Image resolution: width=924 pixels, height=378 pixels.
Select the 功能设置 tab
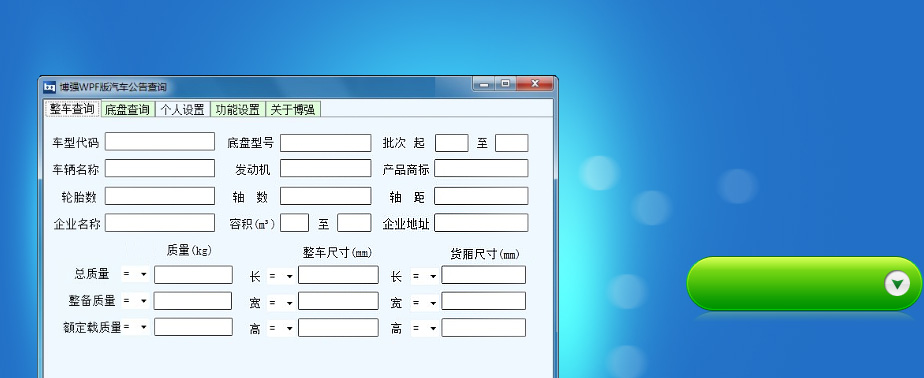coord(237,109)
